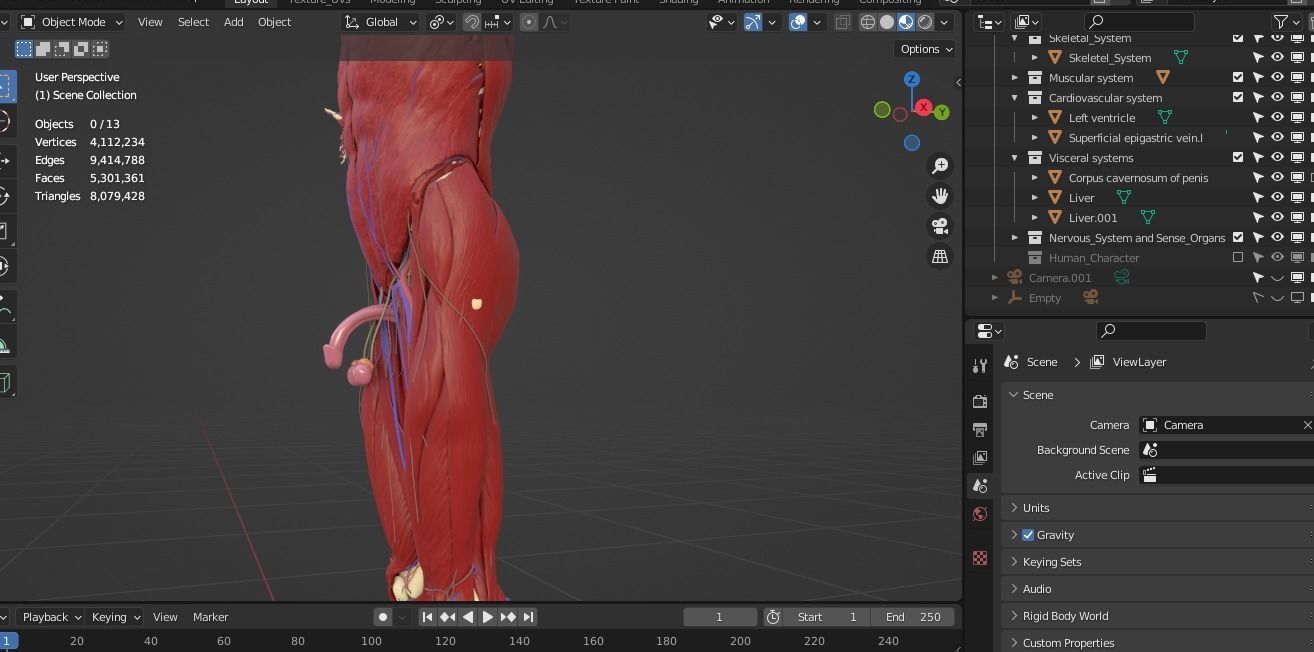Expand the Muscular system collection

(1015, 78)
